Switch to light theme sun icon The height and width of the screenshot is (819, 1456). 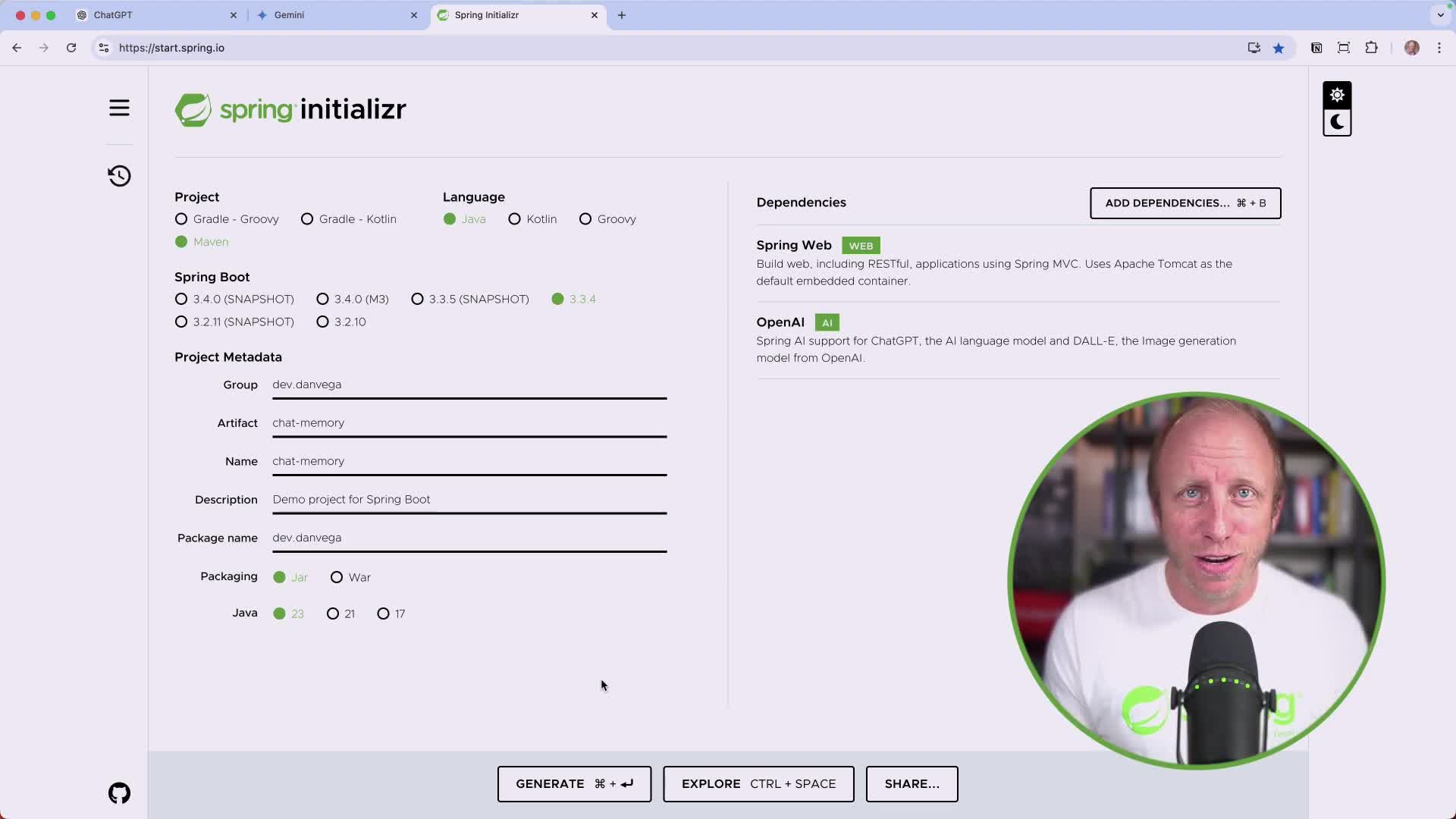point(1337,95)
